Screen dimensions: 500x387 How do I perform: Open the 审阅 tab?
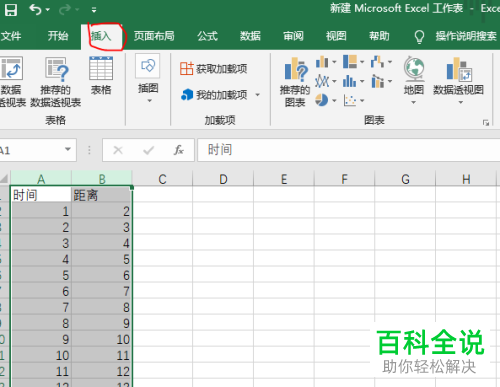coord(293,36)
